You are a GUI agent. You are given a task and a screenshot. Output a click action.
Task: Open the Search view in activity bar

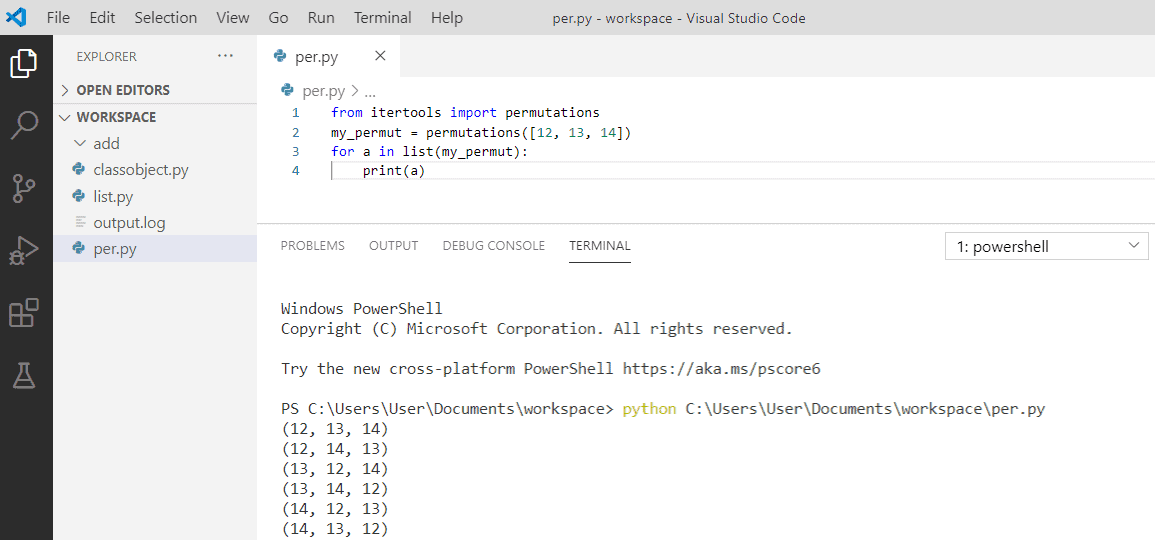pyautogui.click(x=24, y=125)
